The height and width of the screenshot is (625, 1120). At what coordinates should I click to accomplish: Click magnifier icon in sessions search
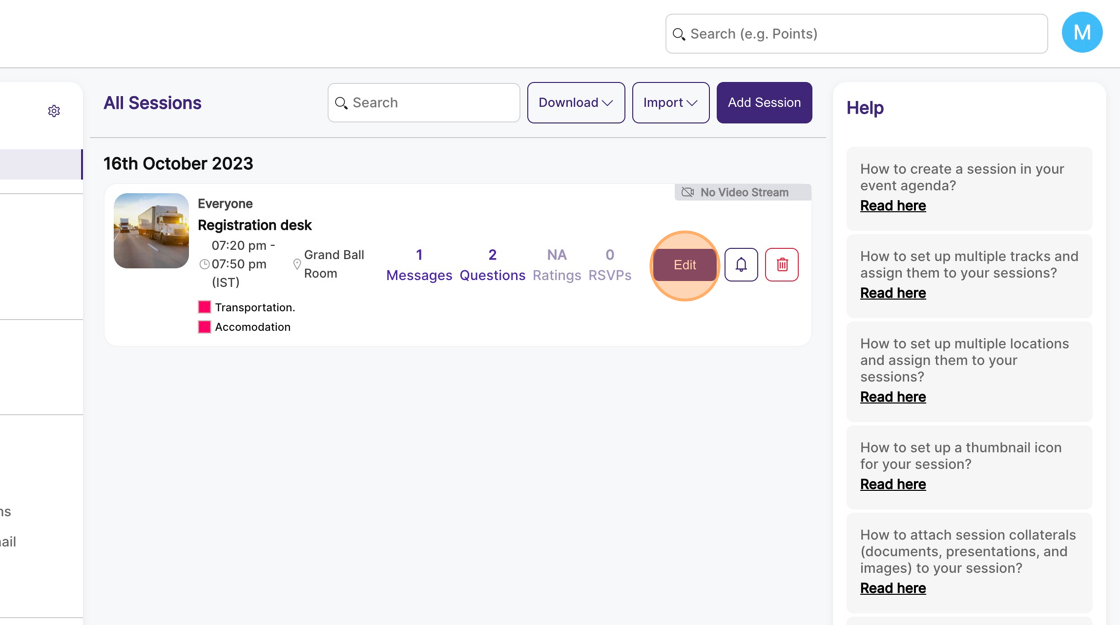pyautogui.click(x=341, y=103)
